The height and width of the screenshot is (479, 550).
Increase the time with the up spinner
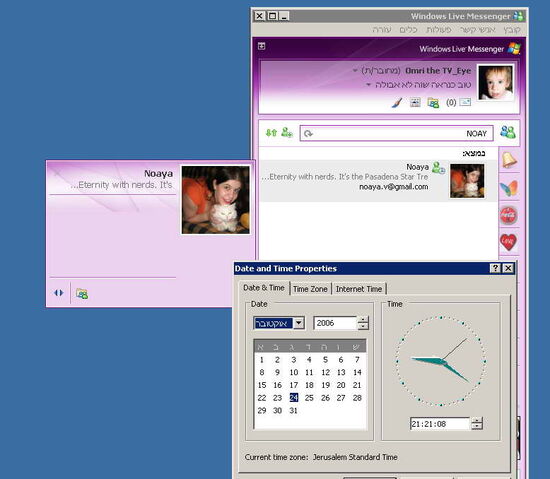pos(477,420)
